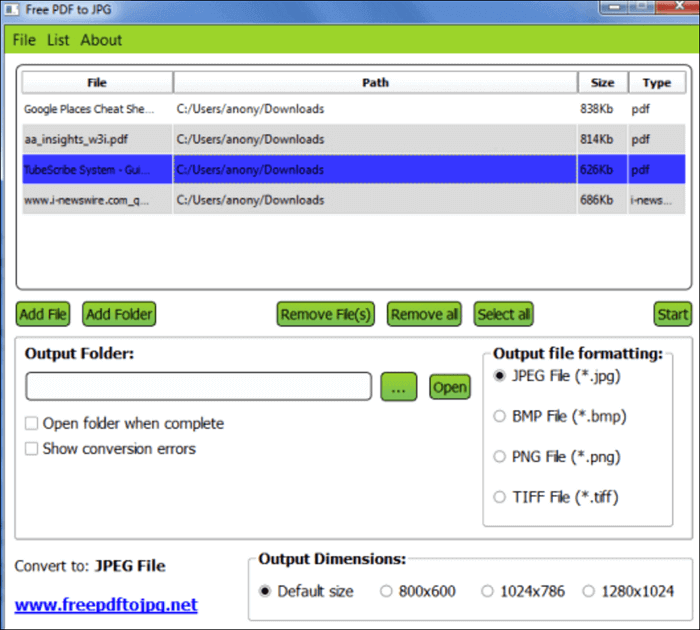
Task: Choose 1280x1024 output dimensions
Action: [588, 591]
